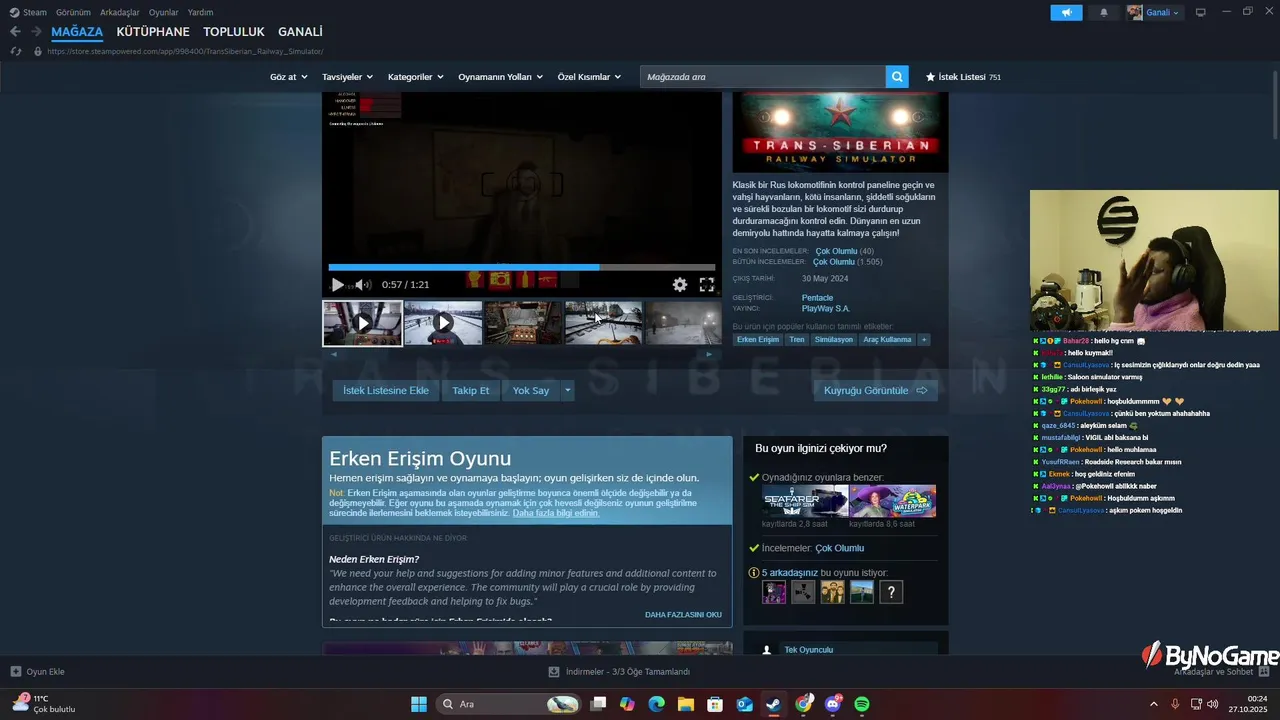
Task: Go back with the navigation arrow
Action: pos(15,32)
